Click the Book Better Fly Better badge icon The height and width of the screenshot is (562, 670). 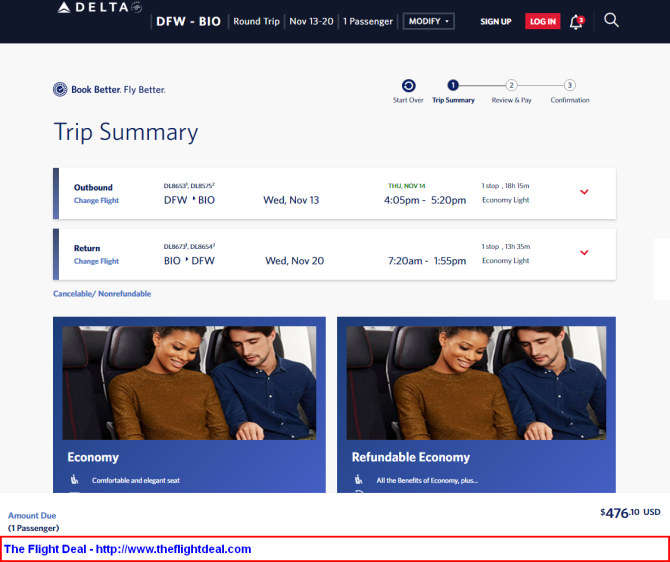[60, 89]
